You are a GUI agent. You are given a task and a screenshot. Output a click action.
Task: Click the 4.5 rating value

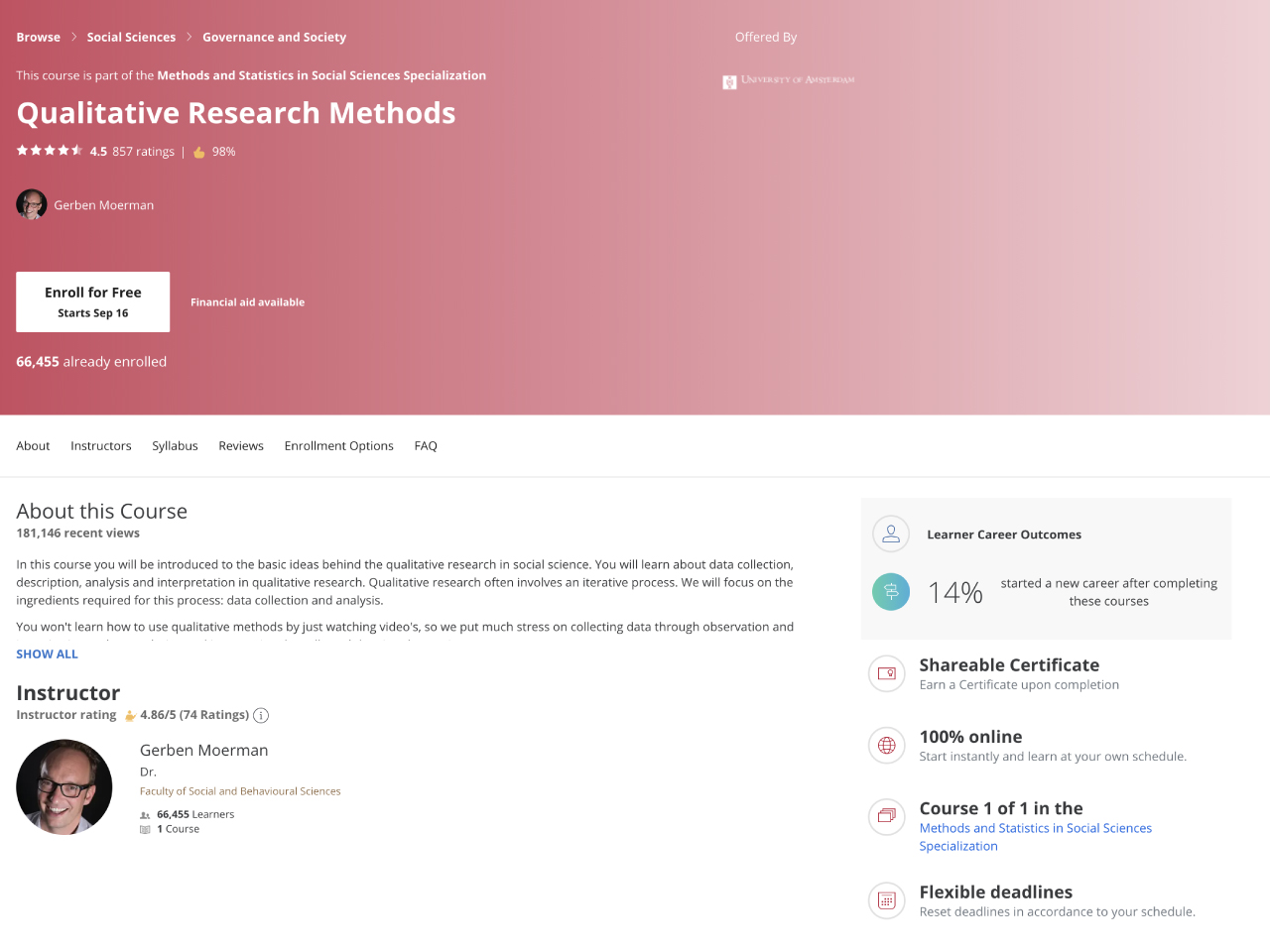point(98,152)
